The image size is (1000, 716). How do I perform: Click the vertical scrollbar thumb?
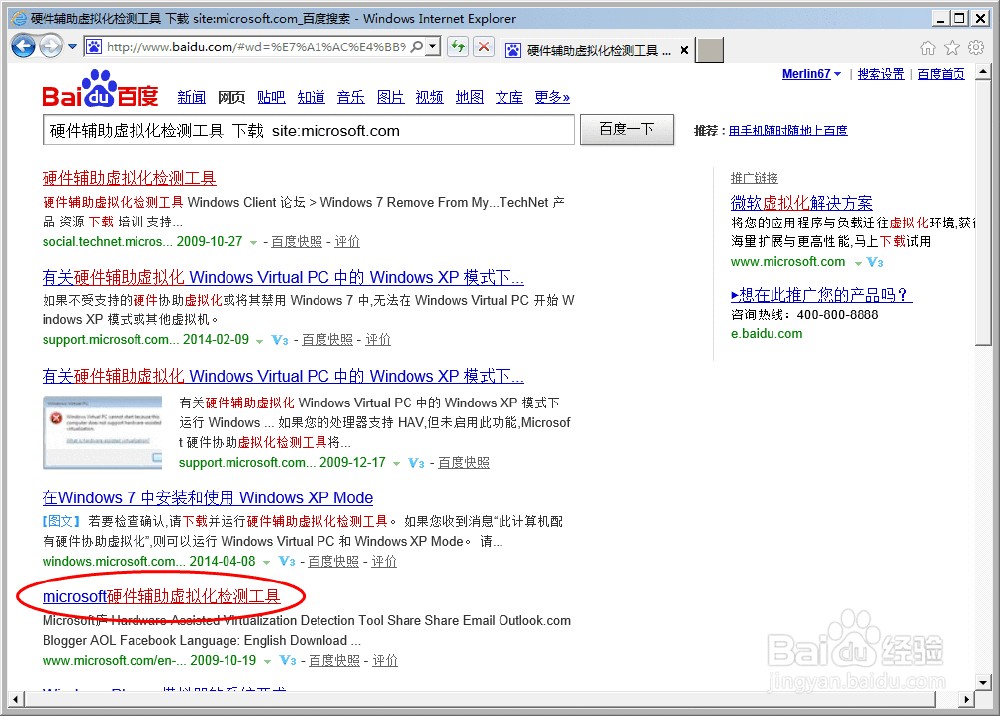983,214
